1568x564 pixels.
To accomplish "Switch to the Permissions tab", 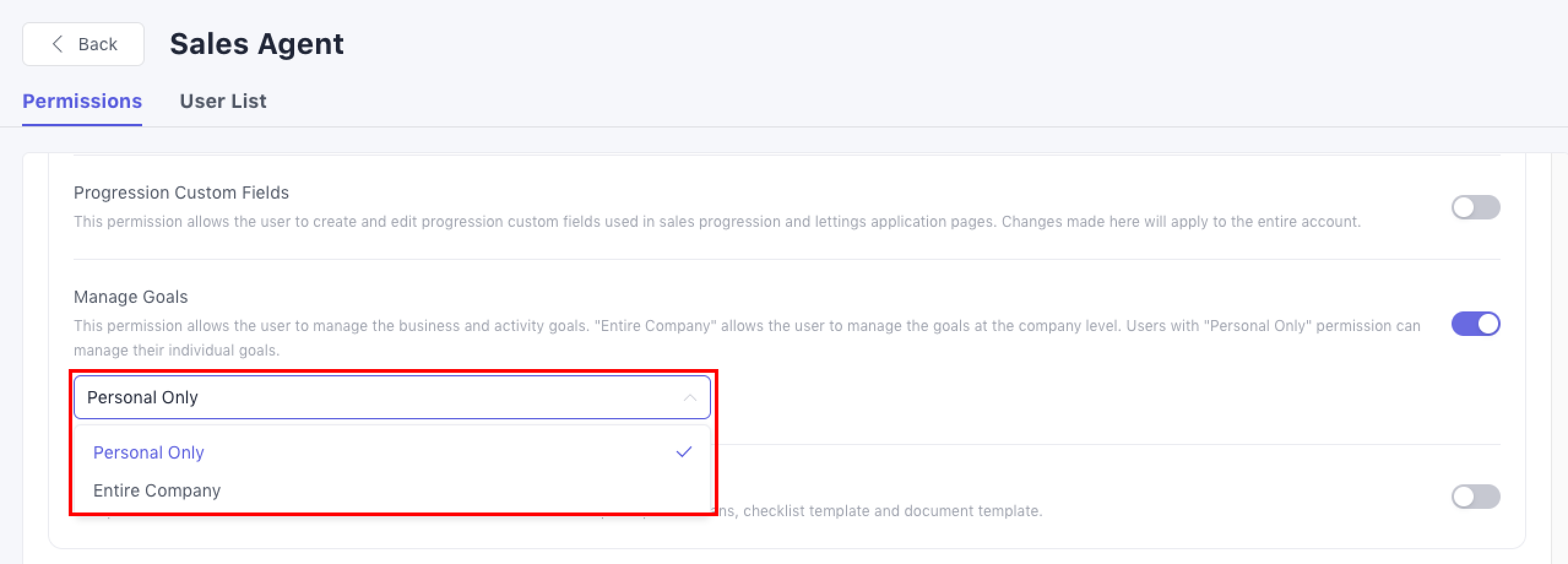I will pyautogui.click(x=82, y=101).
